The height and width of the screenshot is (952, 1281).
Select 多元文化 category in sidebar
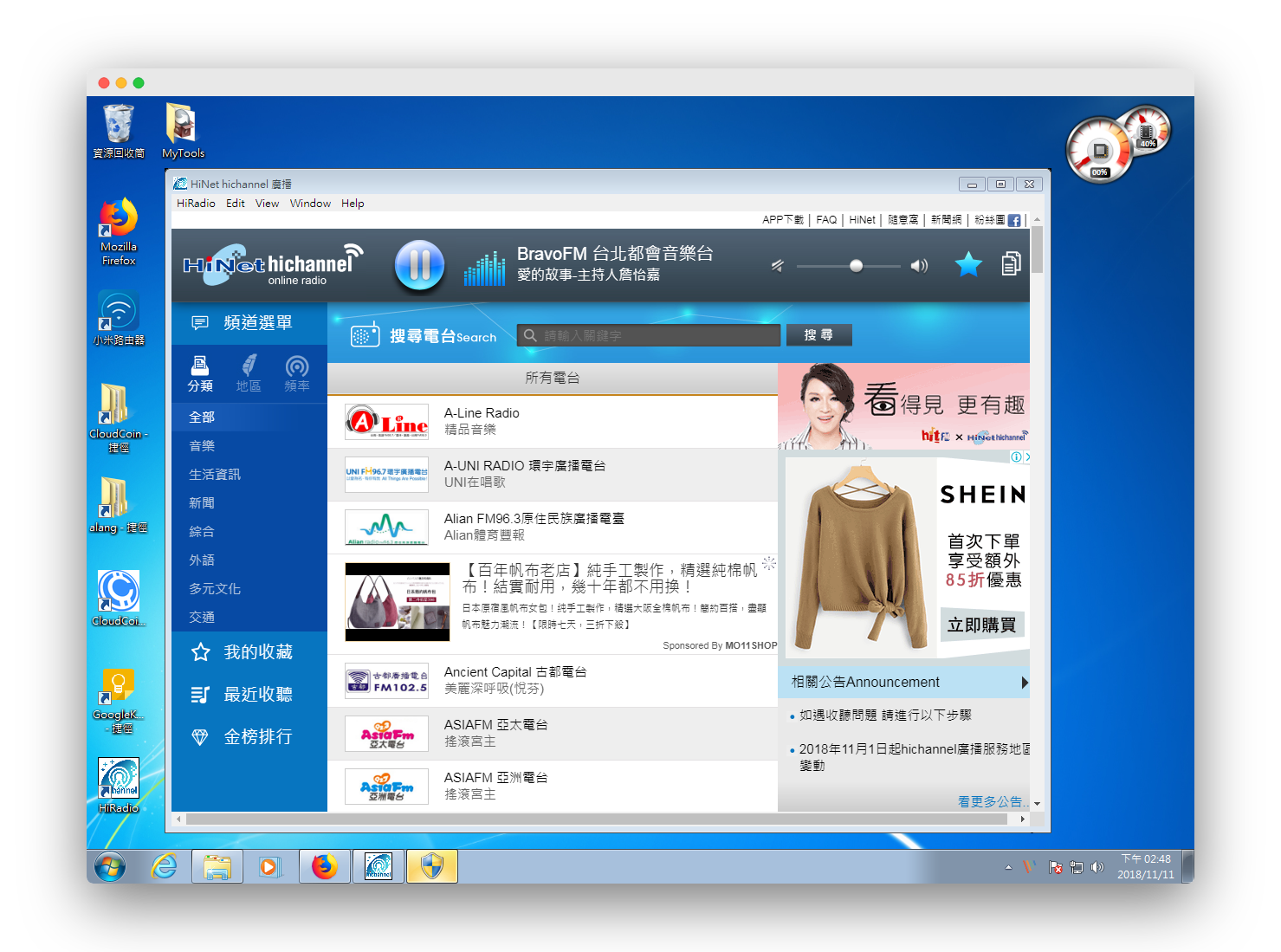point(249,588)
